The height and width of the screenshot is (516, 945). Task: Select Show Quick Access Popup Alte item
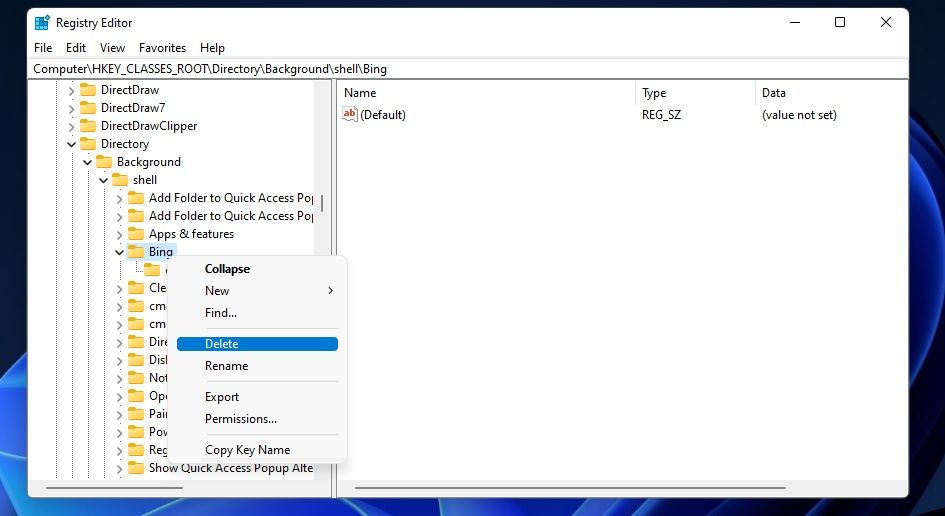pyautogui.click(x=231, y=468)
